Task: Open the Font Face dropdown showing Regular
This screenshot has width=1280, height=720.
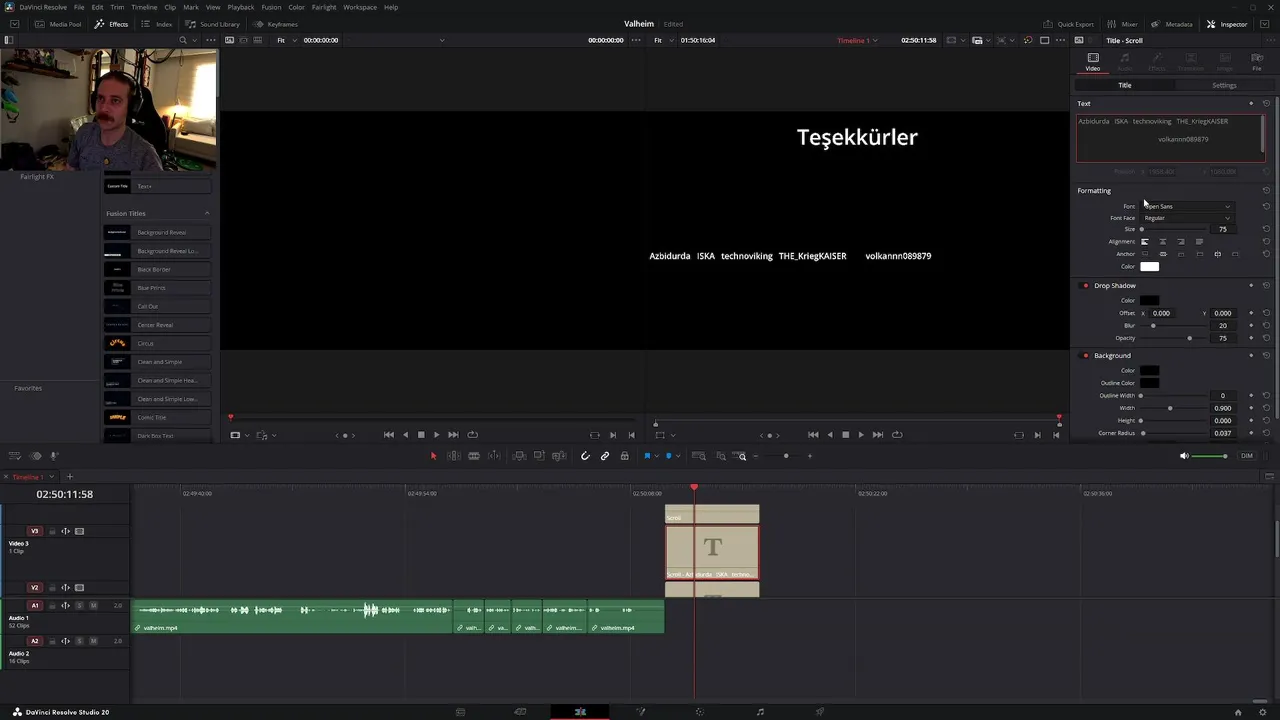Action: point(1187,218)
